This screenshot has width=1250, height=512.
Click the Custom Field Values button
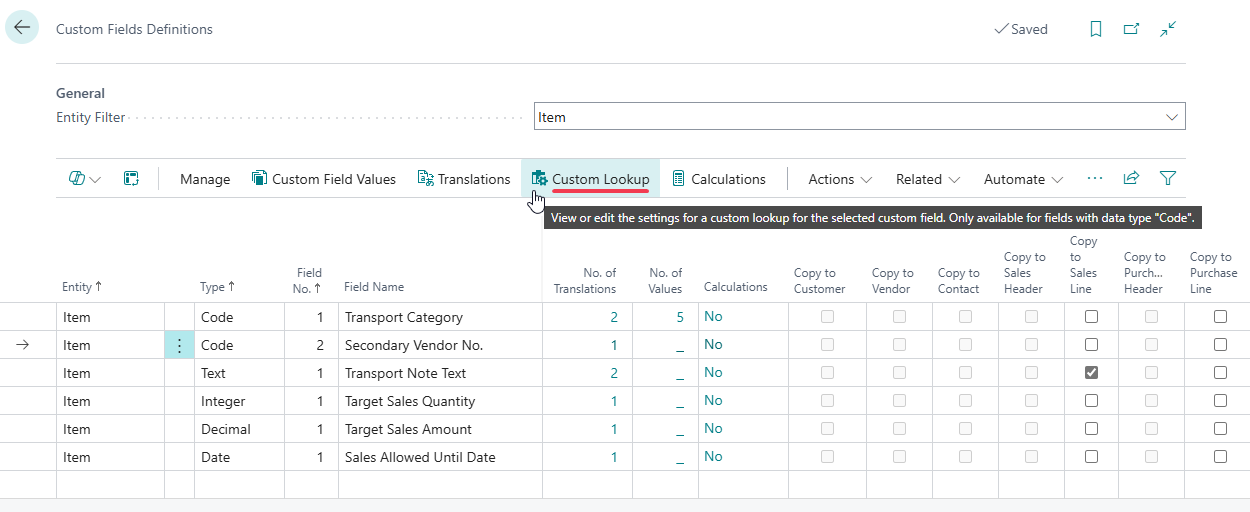pyautogui.click(x=323, y=179)
